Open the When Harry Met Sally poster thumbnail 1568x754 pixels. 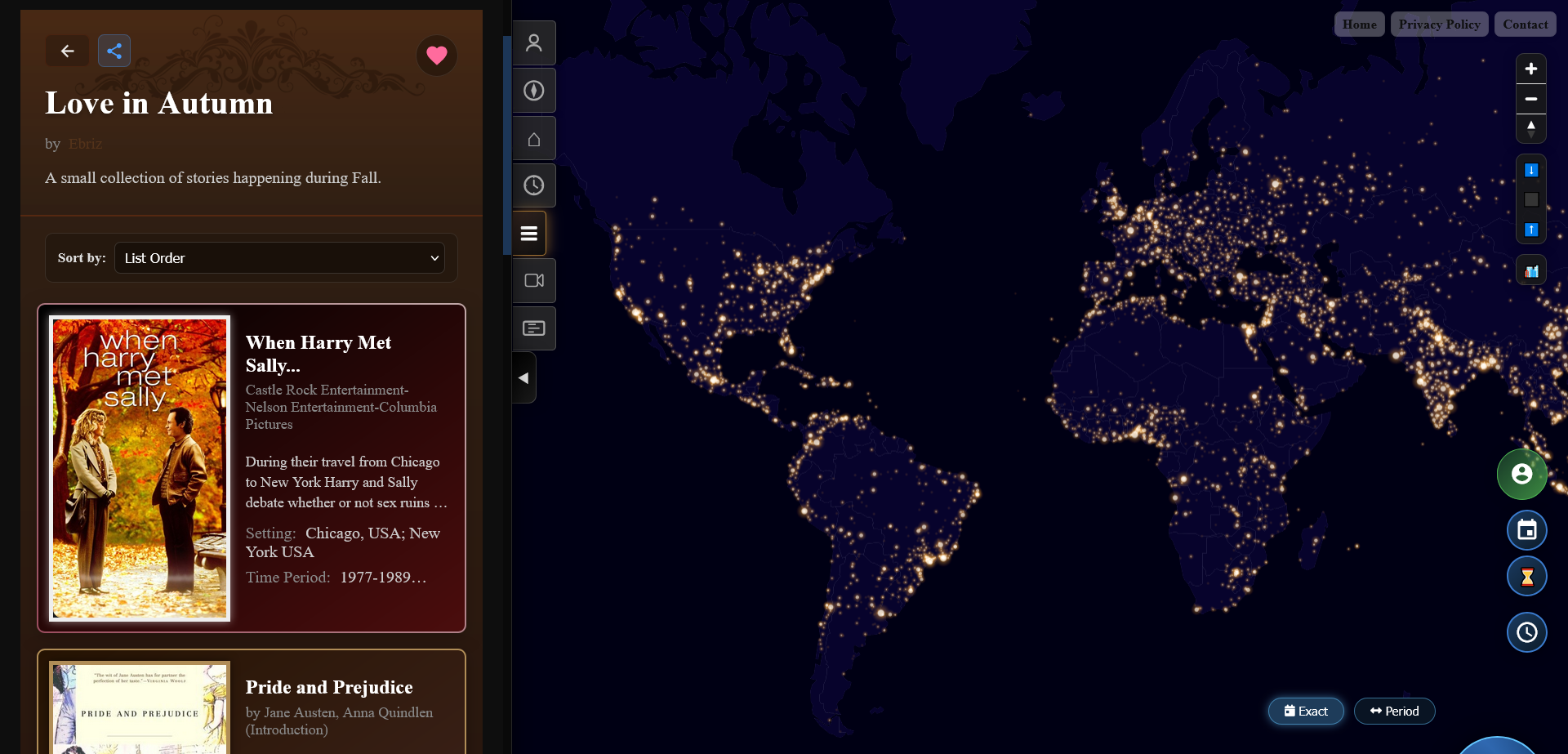[140, 468]
